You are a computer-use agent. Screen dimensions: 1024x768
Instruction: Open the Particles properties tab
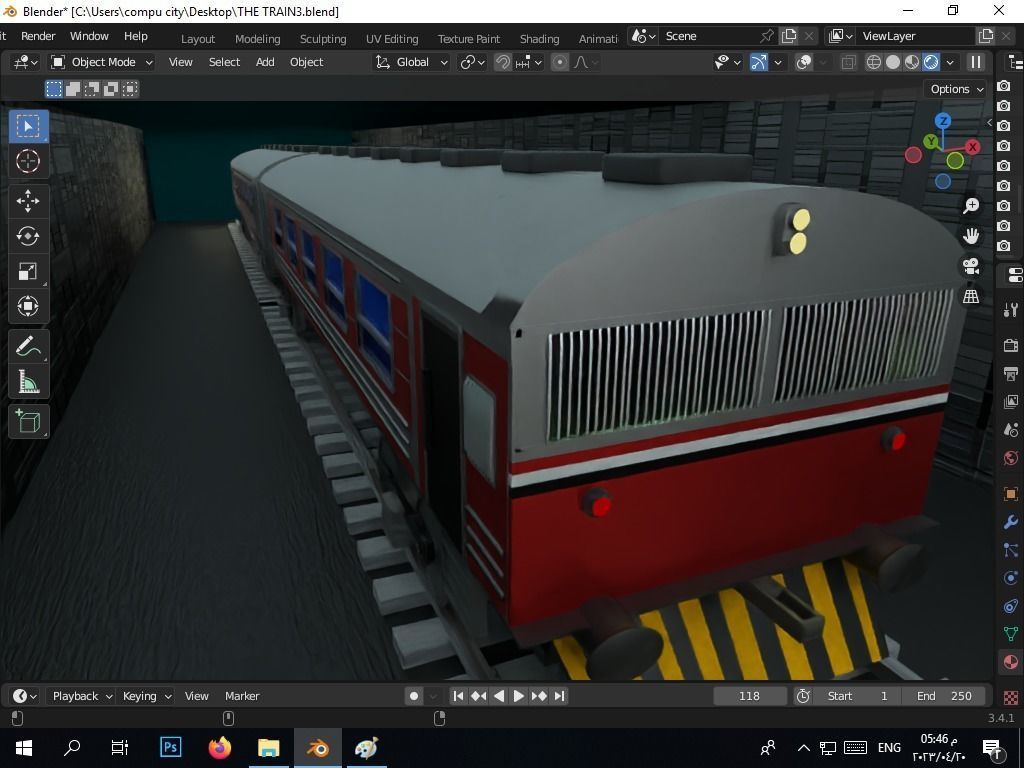coord(1011,550)
